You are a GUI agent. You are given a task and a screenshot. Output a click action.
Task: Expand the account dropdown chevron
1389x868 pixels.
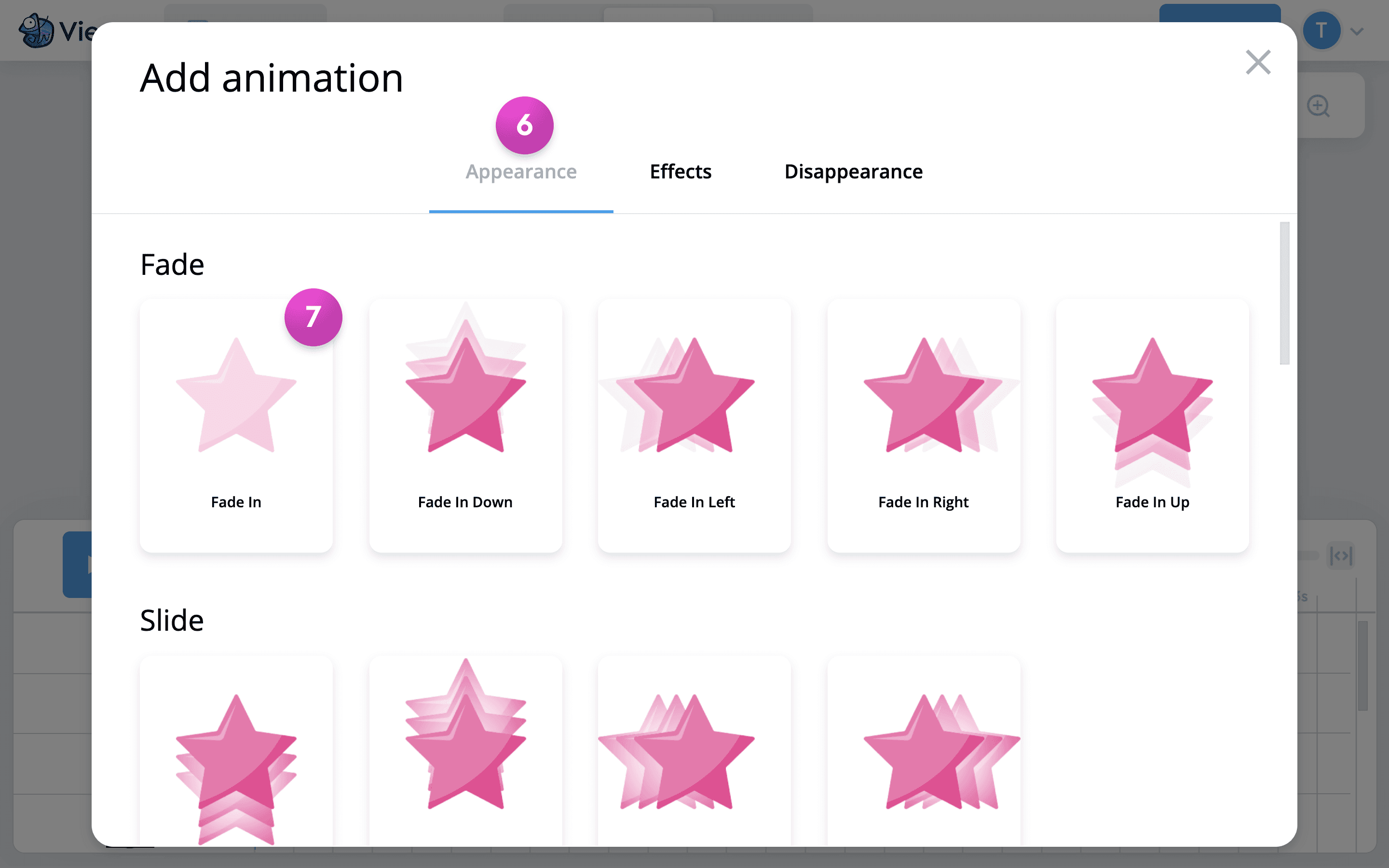tap(1357, 31)
